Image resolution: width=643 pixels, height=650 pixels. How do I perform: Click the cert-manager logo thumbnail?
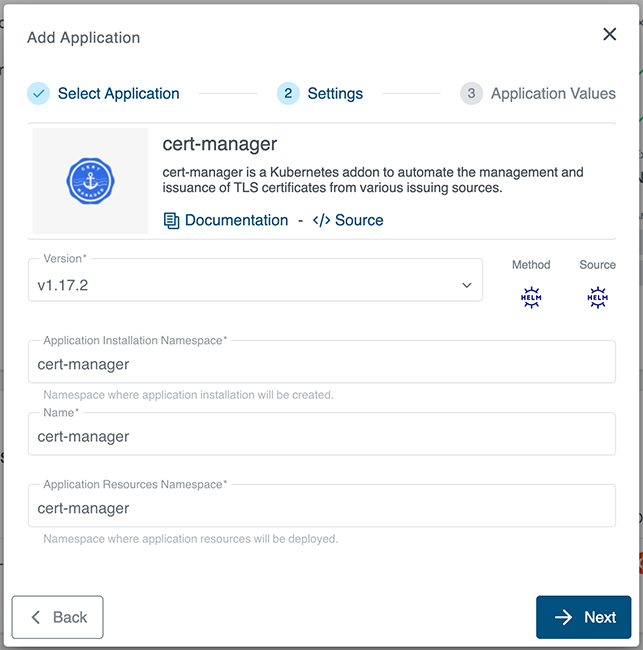(x=91, y=181)
